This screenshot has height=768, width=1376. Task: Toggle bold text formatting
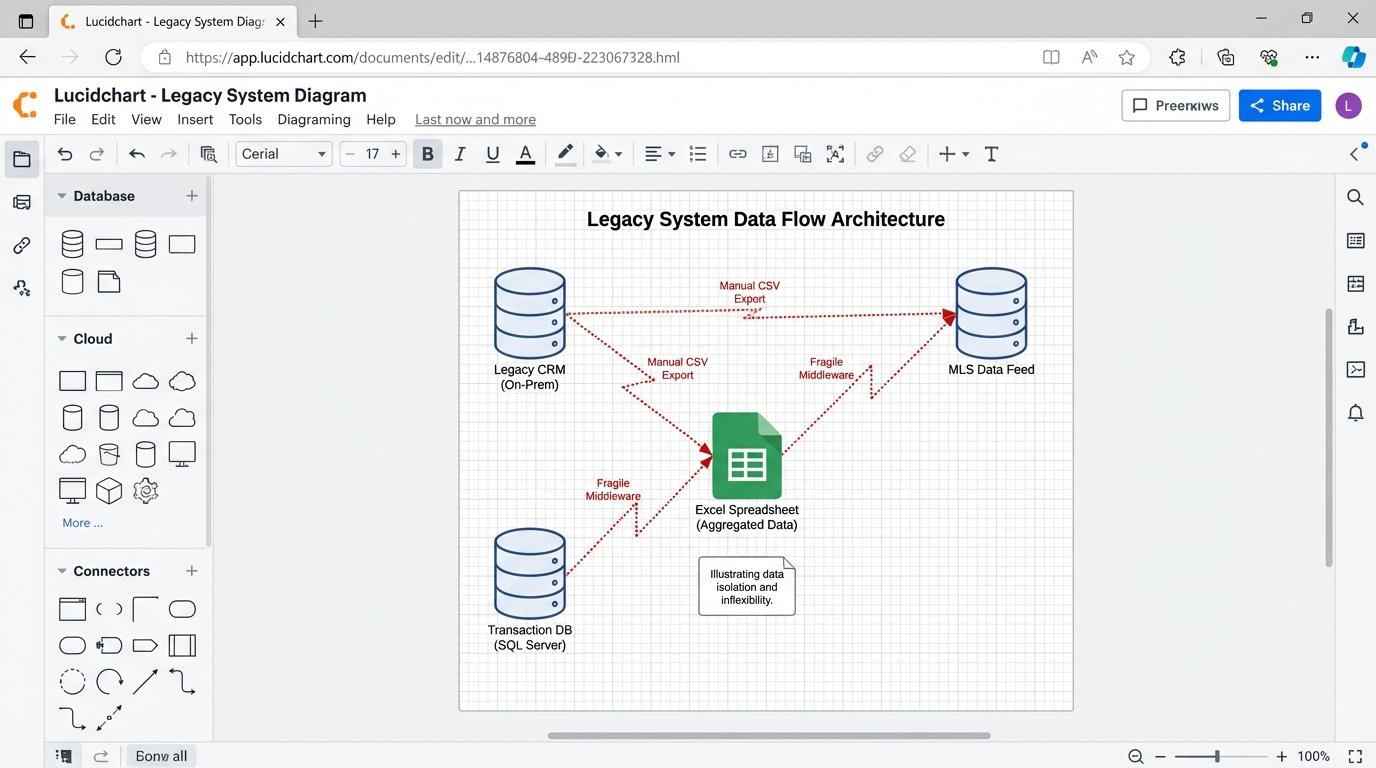click(x=427, y=154)
